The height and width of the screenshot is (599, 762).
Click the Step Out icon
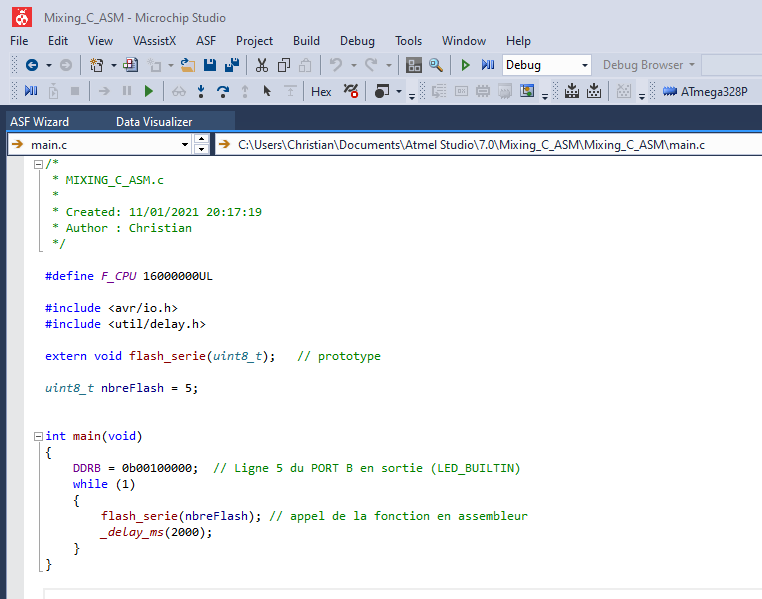pos(245,91)
